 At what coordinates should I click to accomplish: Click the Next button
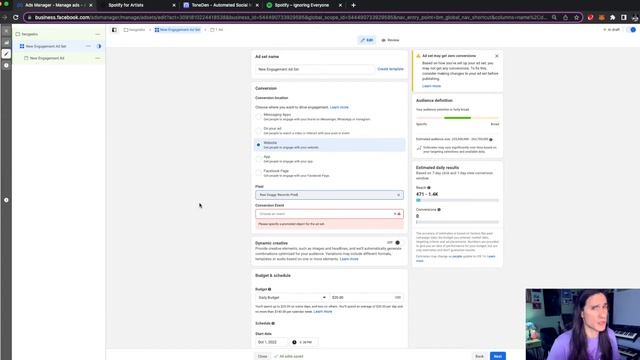(x=498, y=356)
